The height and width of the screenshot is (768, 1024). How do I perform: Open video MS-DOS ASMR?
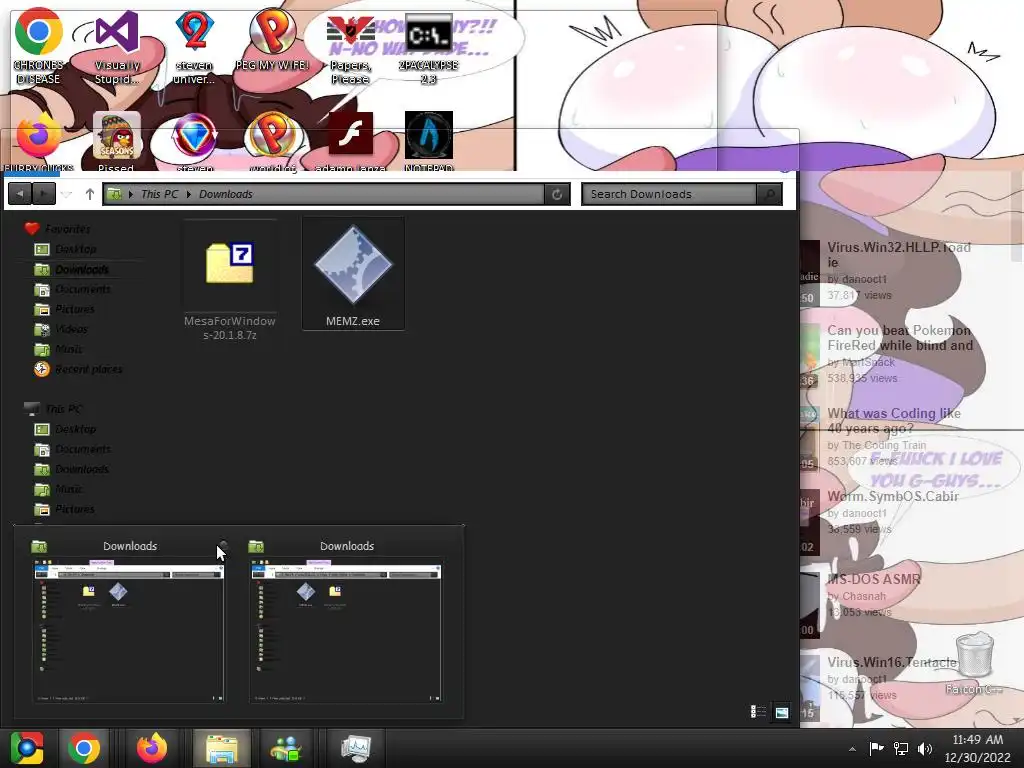874,579
